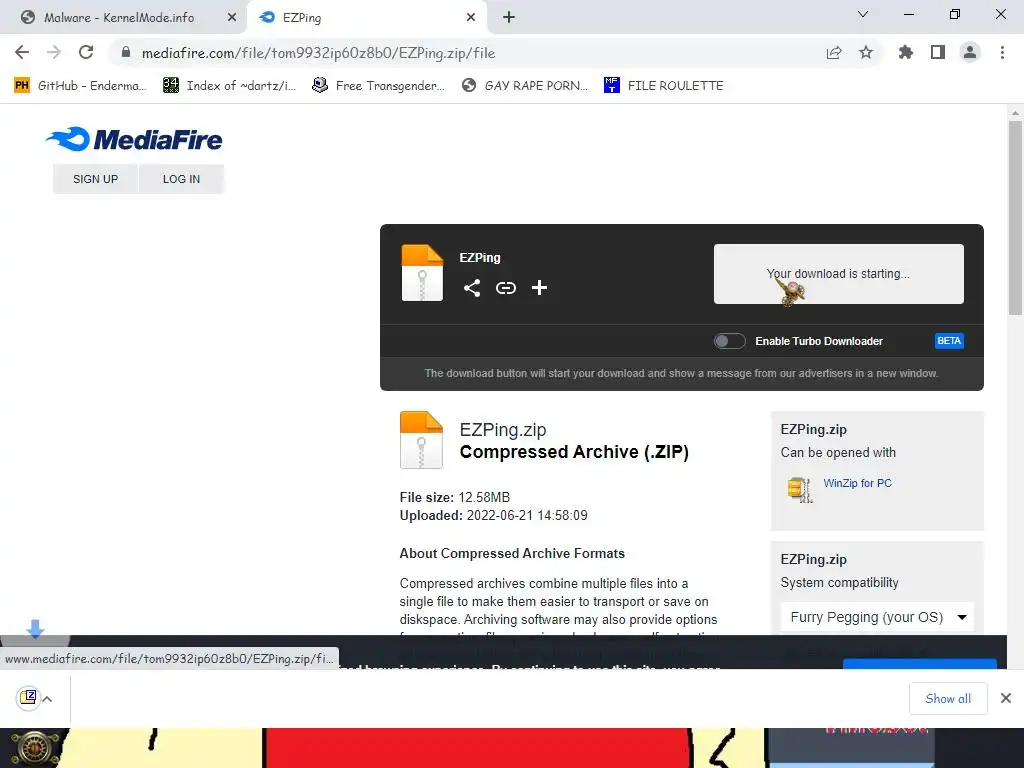Click the BETA badge
Image resolution: width=1024 pixels, height=768 pixels.
(x=949, y=341)
